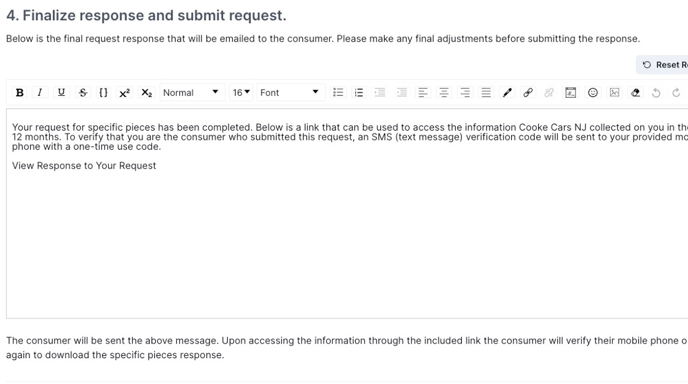Image resolution: width=688 pixels, height=384 pixels.
Task: Apply subscript formatting
Action: tap(146, 93)
